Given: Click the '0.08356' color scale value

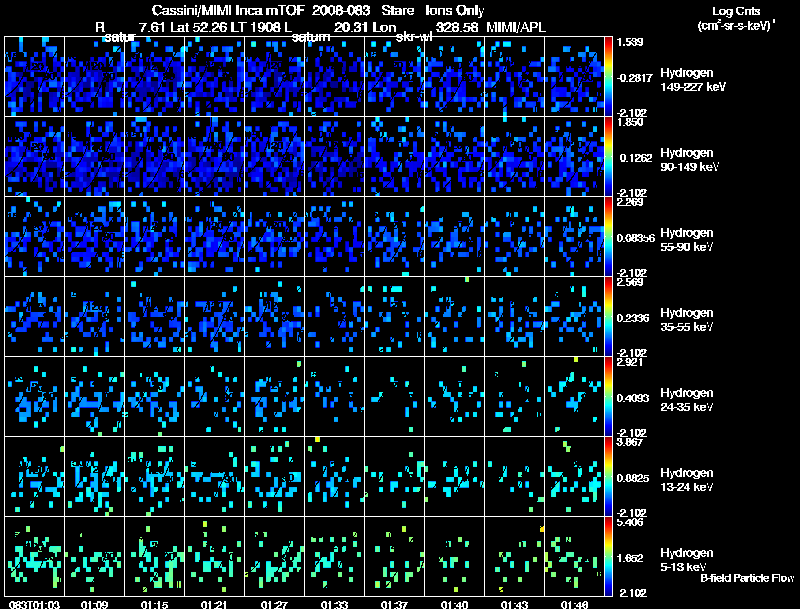Looking at the screenshot, I should [x=636, y=238].
